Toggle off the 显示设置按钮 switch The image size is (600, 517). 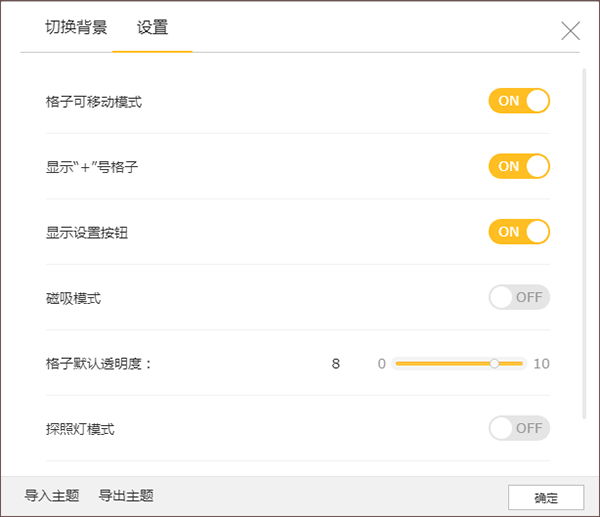[x=519, y=232]
